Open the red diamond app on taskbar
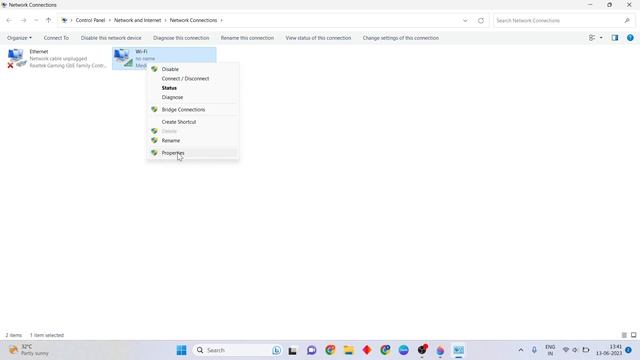 click(367, 350)
